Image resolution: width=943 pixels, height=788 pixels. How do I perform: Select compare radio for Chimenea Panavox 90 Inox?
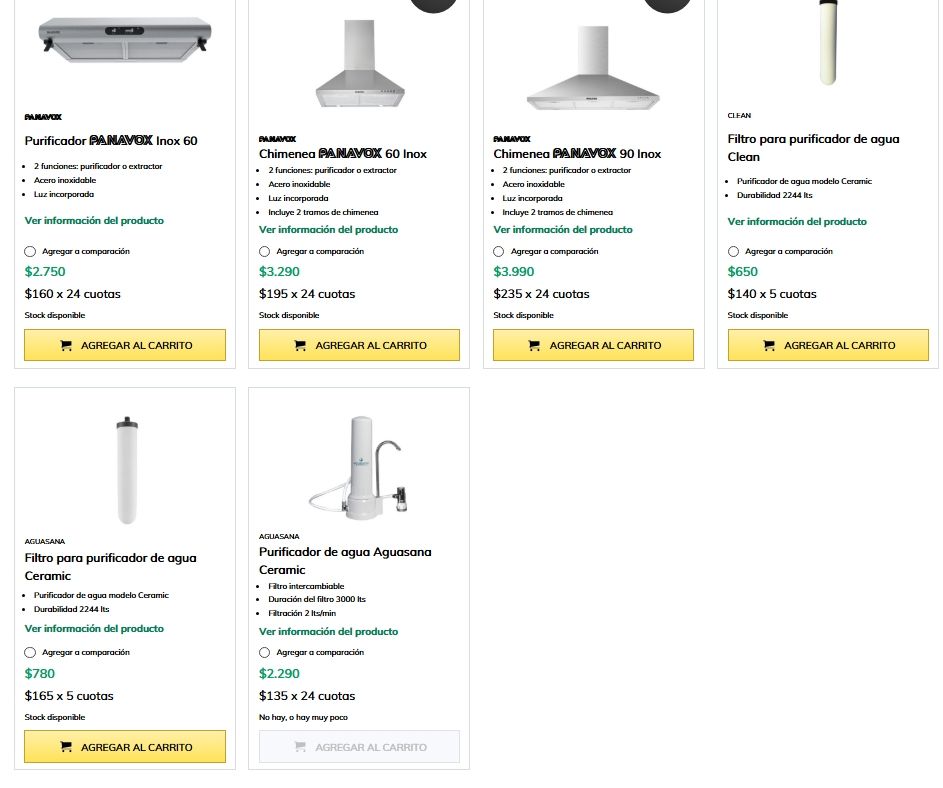click(499, 252)
